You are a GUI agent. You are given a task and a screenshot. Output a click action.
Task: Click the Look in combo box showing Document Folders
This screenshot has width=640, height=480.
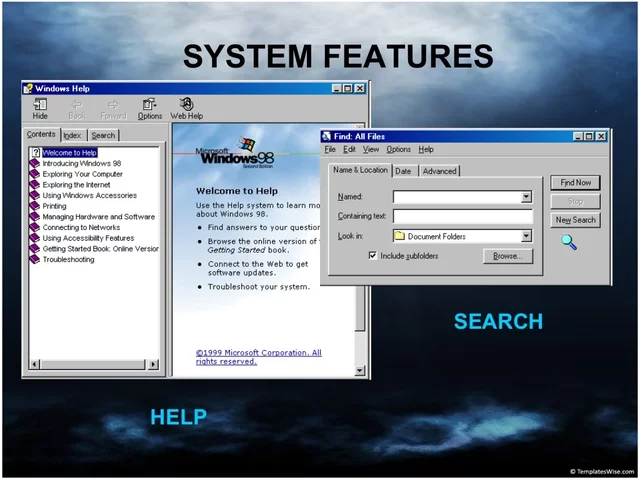click(x=462, y=236)
